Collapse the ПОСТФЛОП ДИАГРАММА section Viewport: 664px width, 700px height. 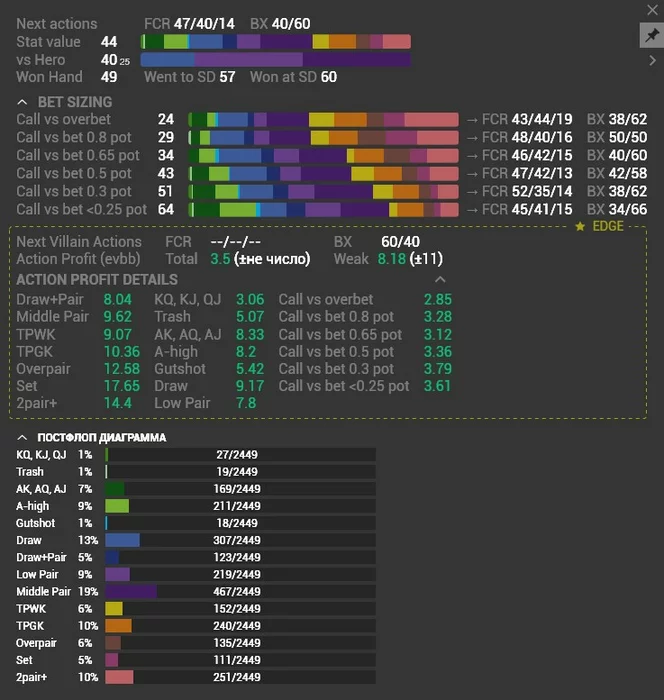click(23, 437)
